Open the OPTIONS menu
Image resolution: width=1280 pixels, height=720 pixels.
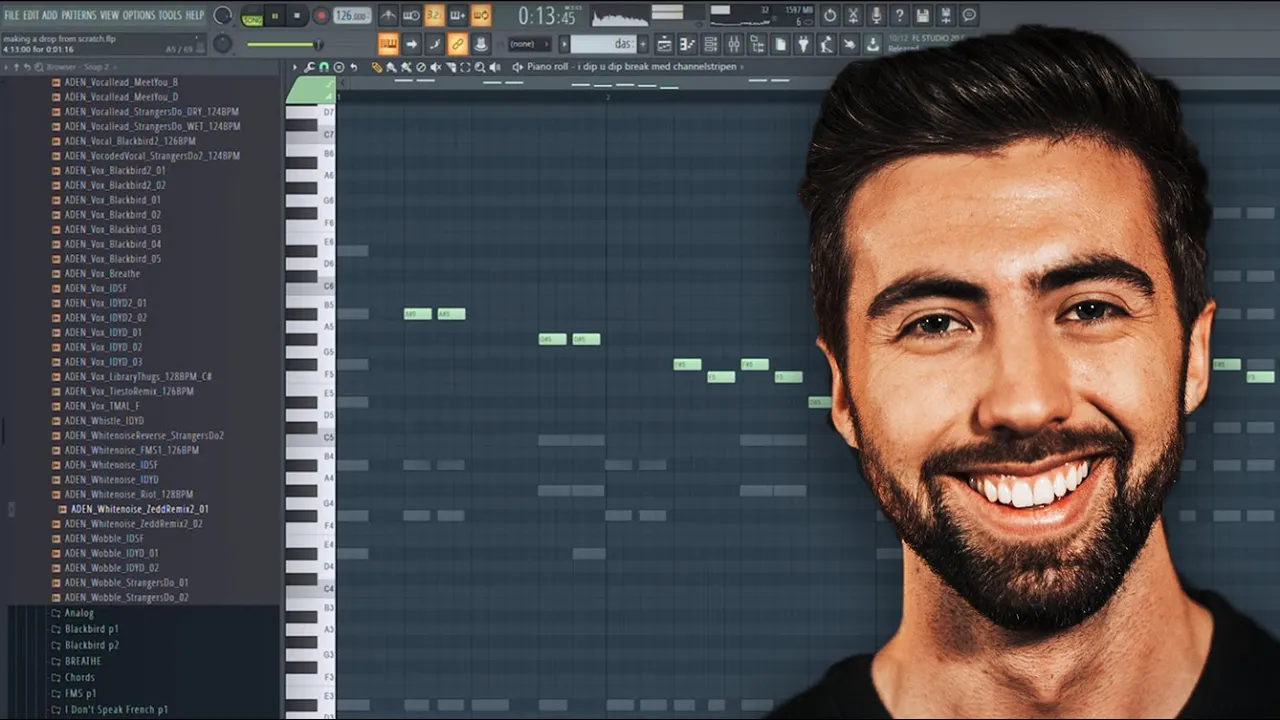[x=139, y=15]
